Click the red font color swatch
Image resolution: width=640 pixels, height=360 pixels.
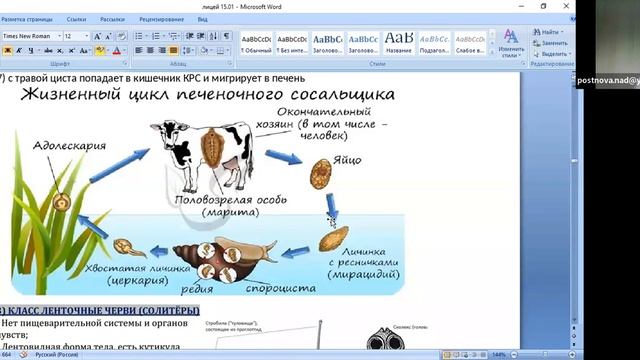(117, 51)
